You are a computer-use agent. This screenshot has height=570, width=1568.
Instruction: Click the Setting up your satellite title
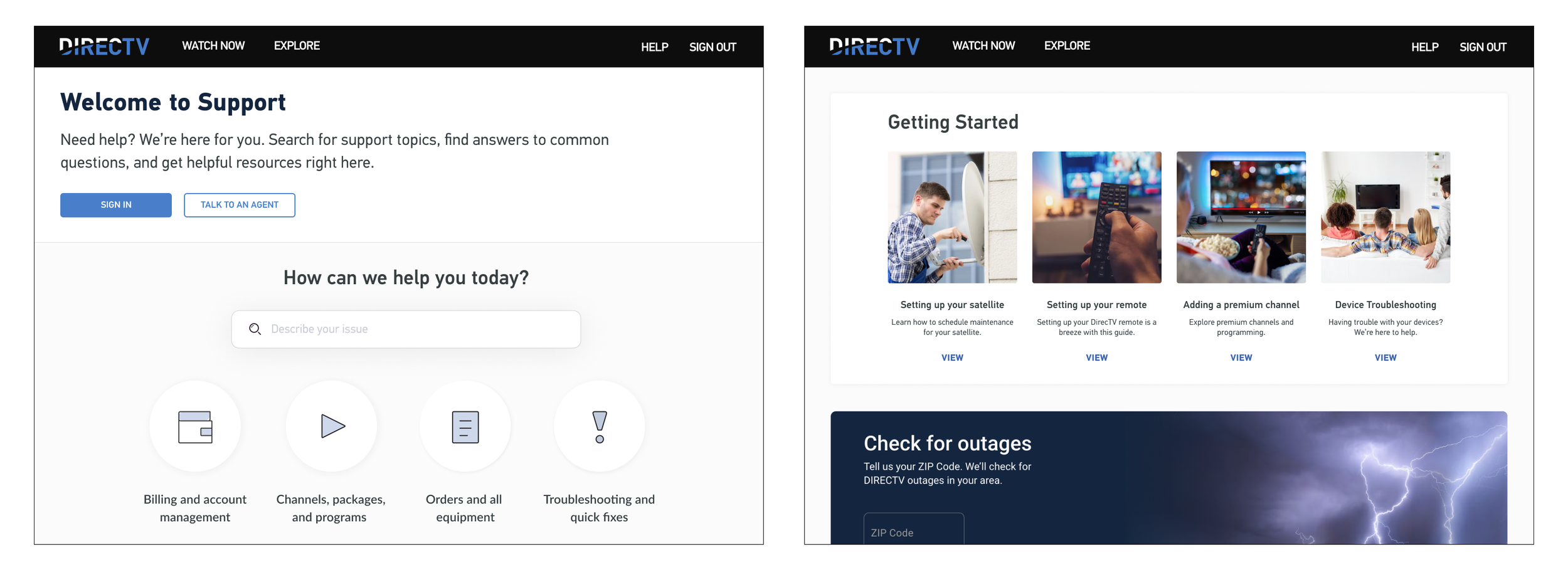952,305
